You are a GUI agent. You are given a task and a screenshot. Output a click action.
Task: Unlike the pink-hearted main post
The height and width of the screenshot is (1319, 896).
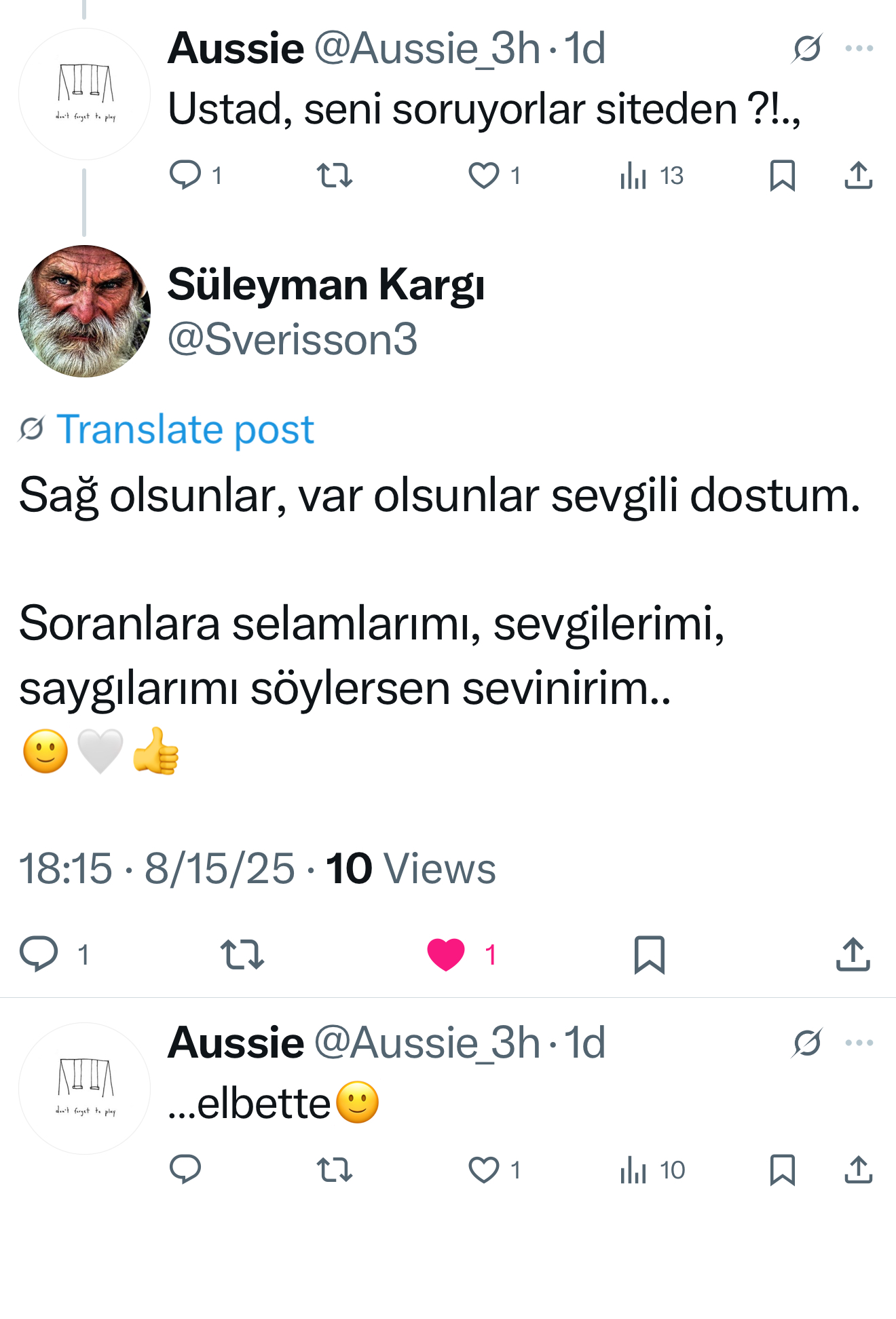tap(446, 954)
